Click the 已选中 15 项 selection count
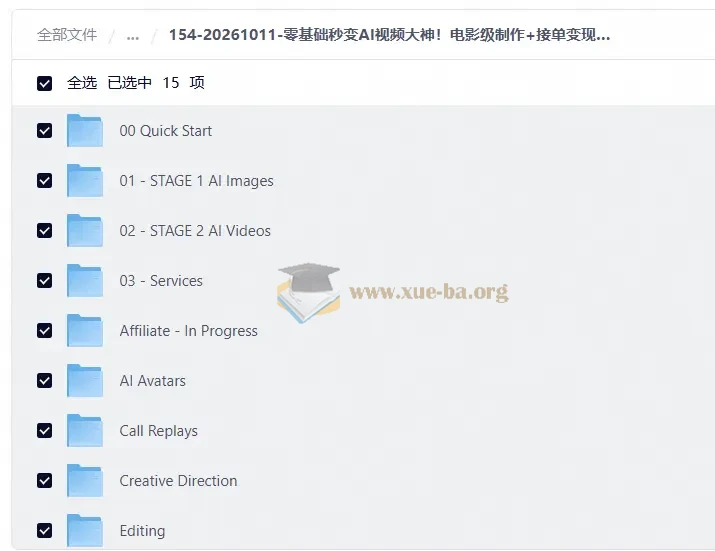The width and height of the screenshot is (715, 551). [156, 83]
